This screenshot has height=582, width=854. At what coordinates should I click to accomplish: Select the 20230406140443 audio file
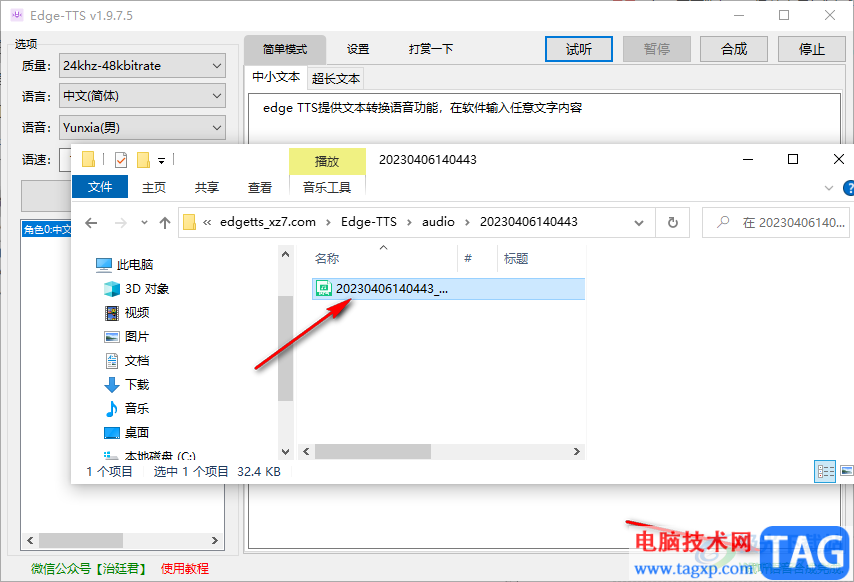pos(448,289)
